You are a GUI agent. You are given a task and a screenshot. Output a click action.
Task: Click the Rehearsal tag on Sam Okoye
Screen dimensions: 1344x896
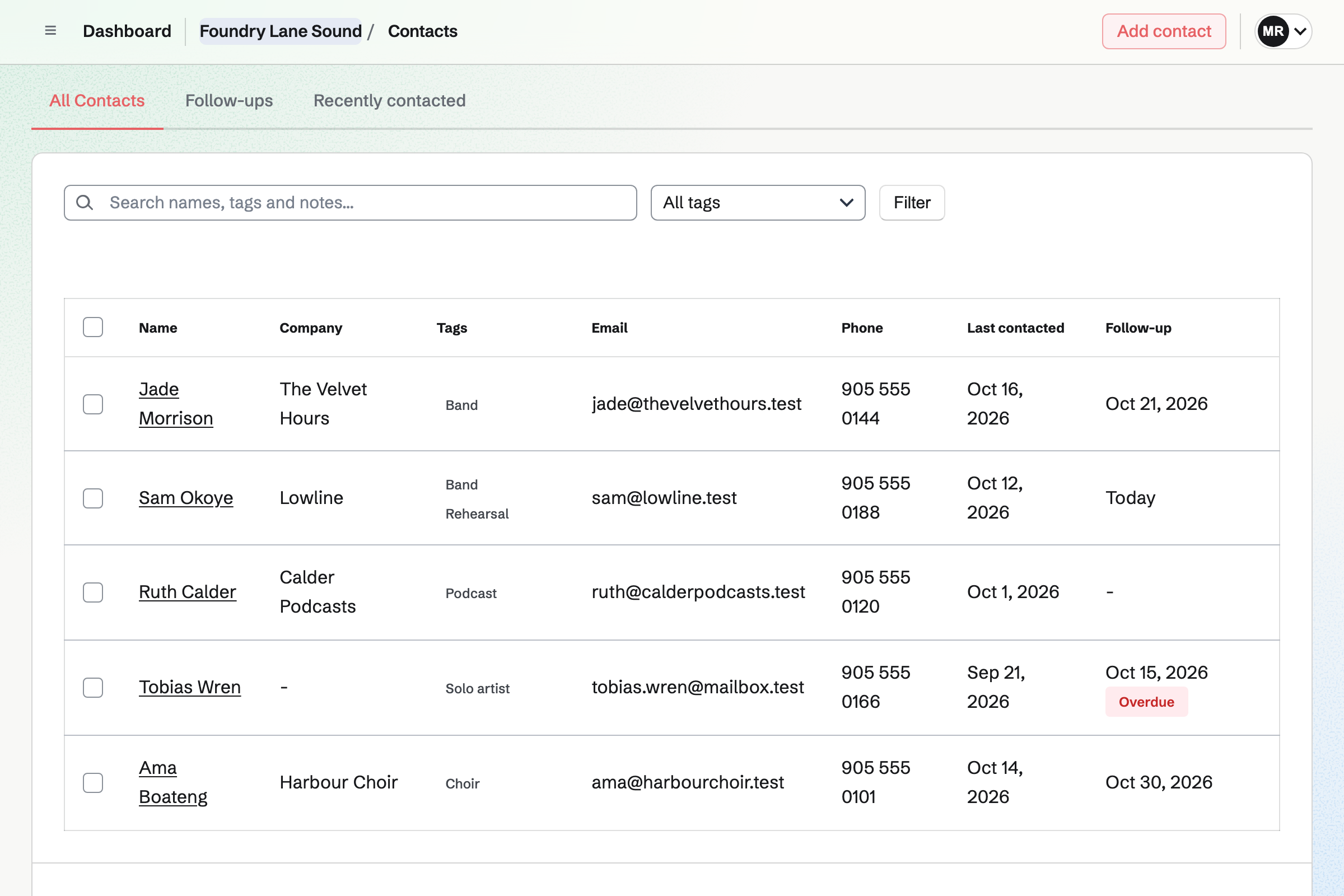[477, 514]
